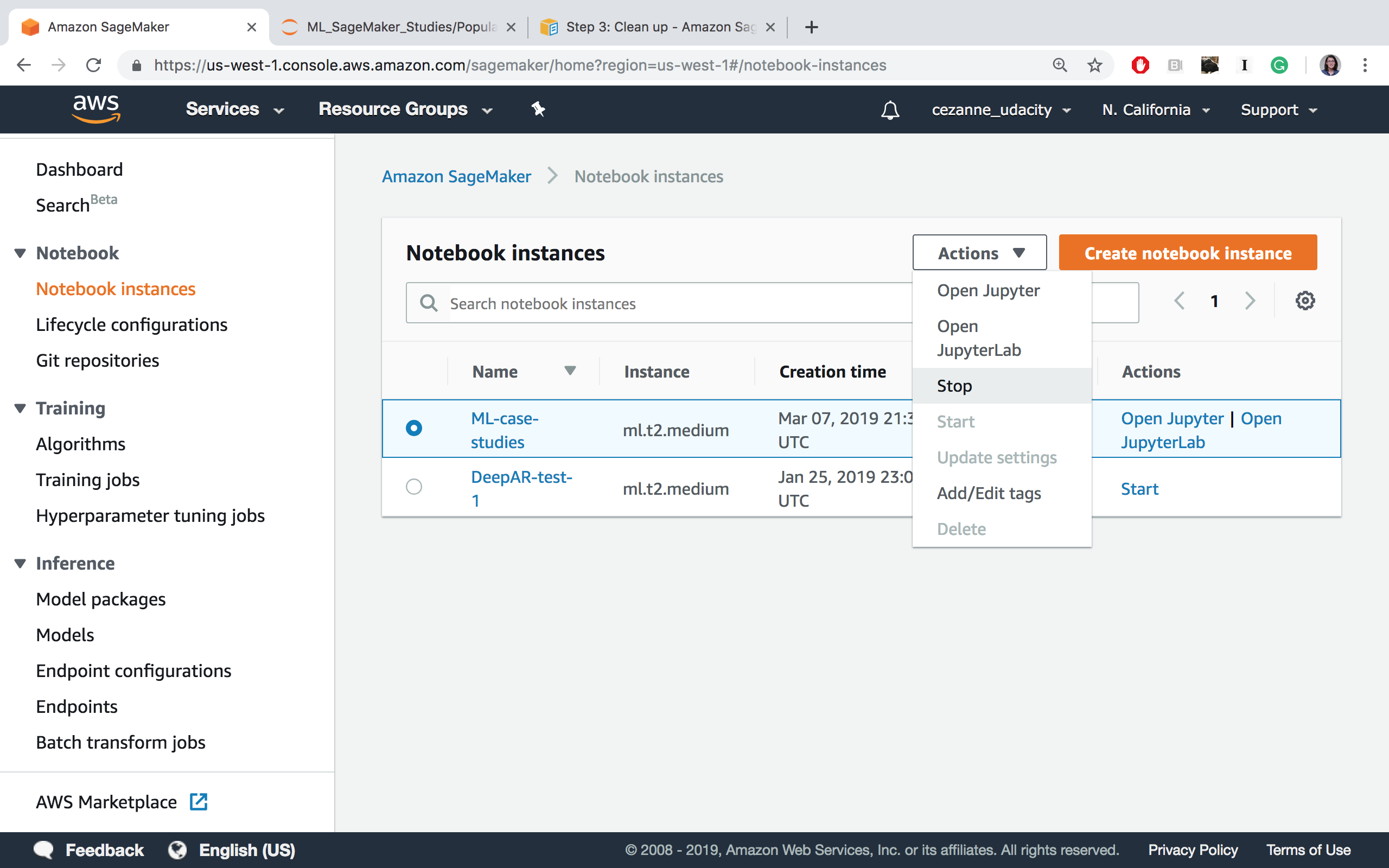Open the ML-case-studies instance link

click(x=504, y=431)
